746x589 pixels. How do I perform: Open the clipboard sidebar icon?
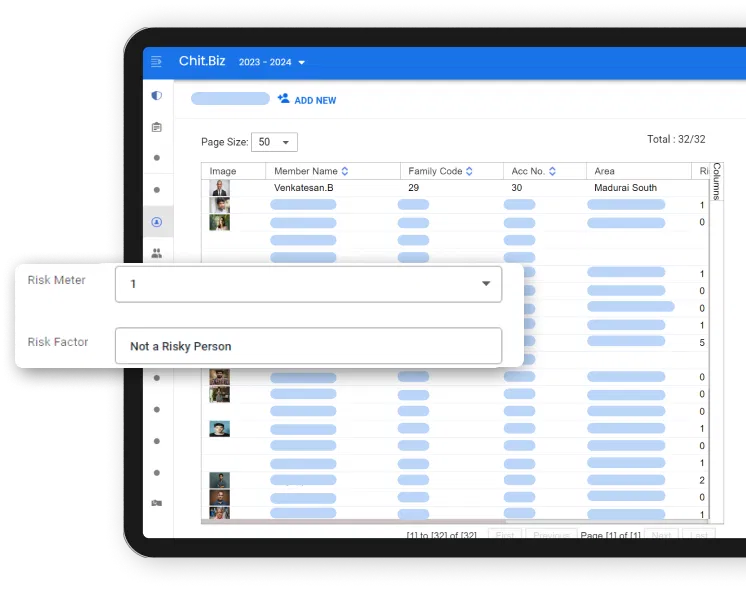click(x=157, y=127)
